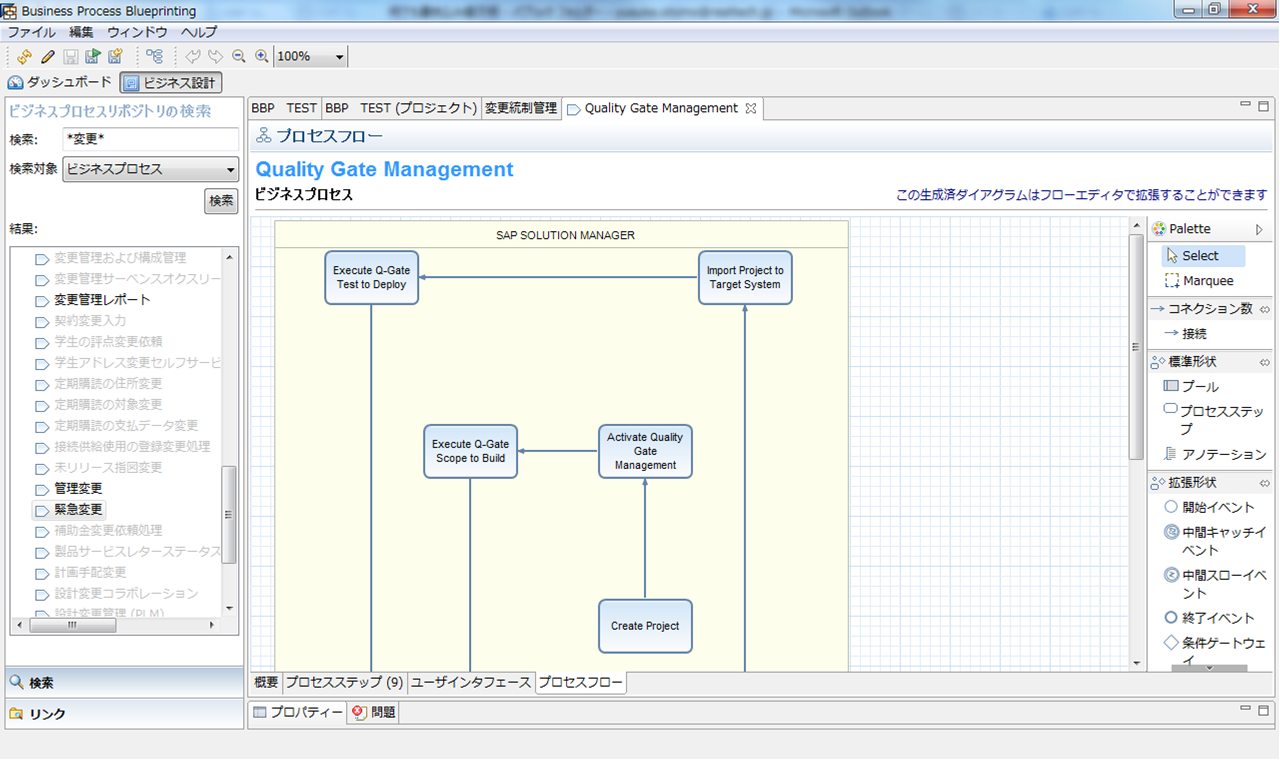Image resolution: width=1280 pixels, height=760 pixels.
Task: Click the zoom out magnifier icon
Action: click(239, 57)
